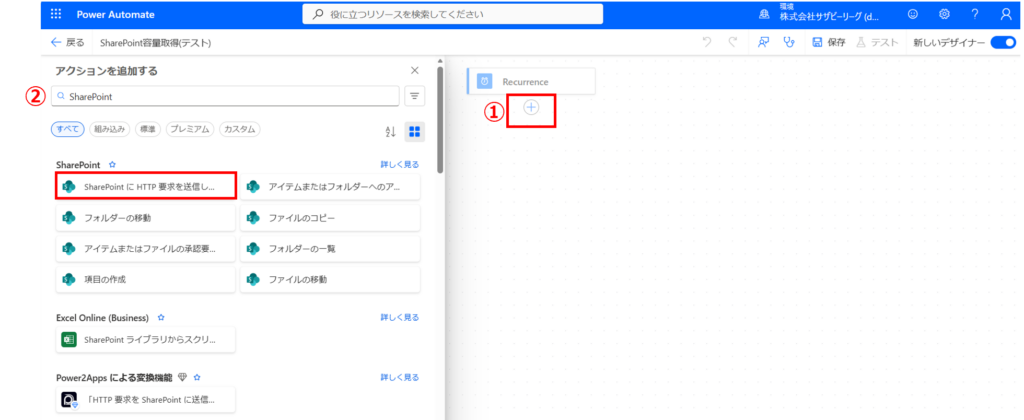
Task: Toggle A-Z sort order of actions
Action: coord(390,131)
